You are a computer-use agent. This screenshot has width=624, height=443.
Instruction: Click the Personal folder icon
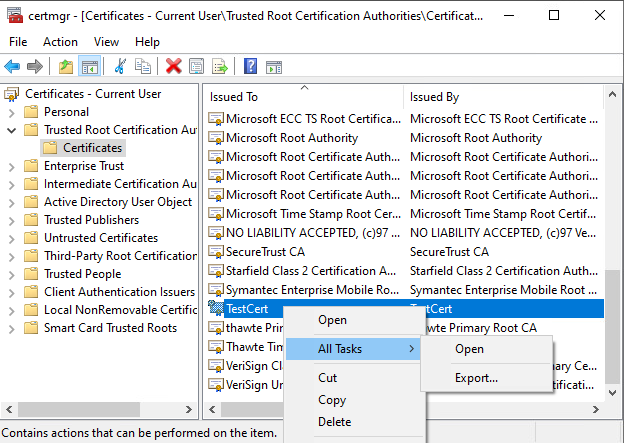(31, 112)
